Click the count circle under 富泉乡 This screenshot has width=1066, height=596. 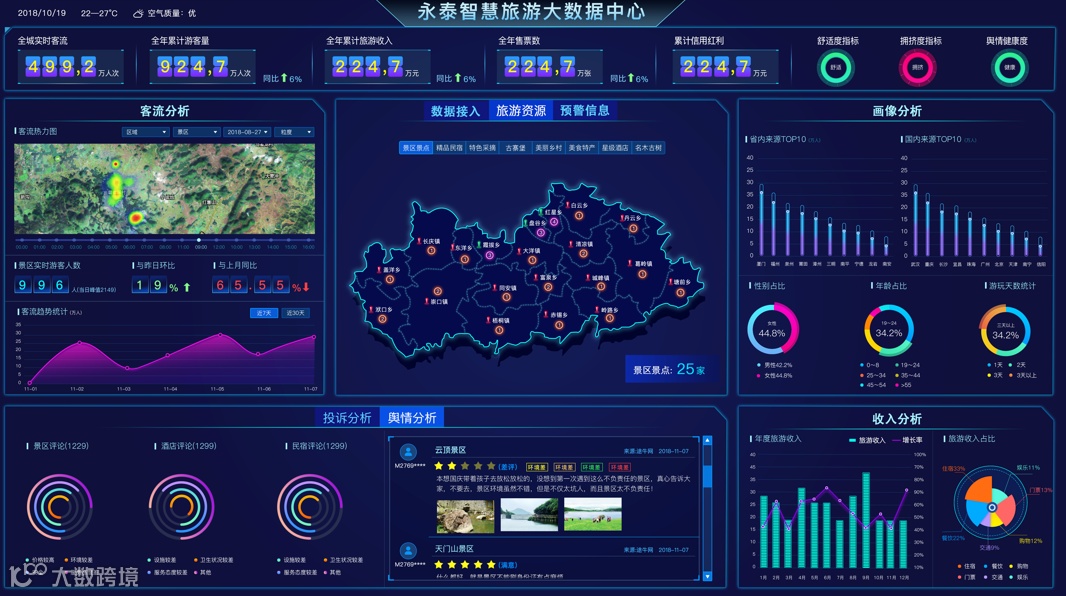(x=548, y=287)
